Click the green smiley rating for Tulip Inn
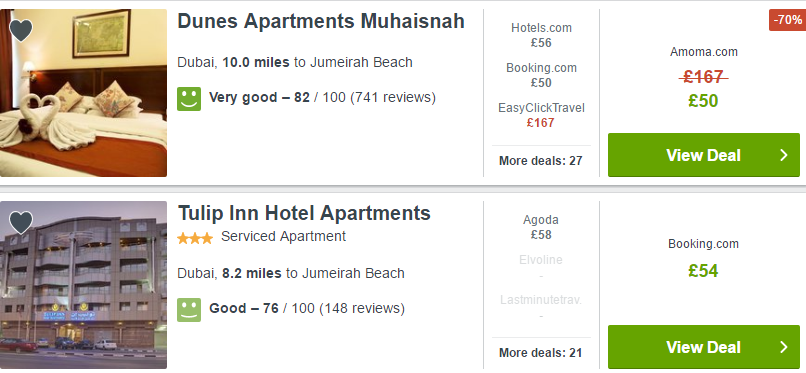Image resolution: width=806 pixels, height=373 pixels. click(189, 310)
